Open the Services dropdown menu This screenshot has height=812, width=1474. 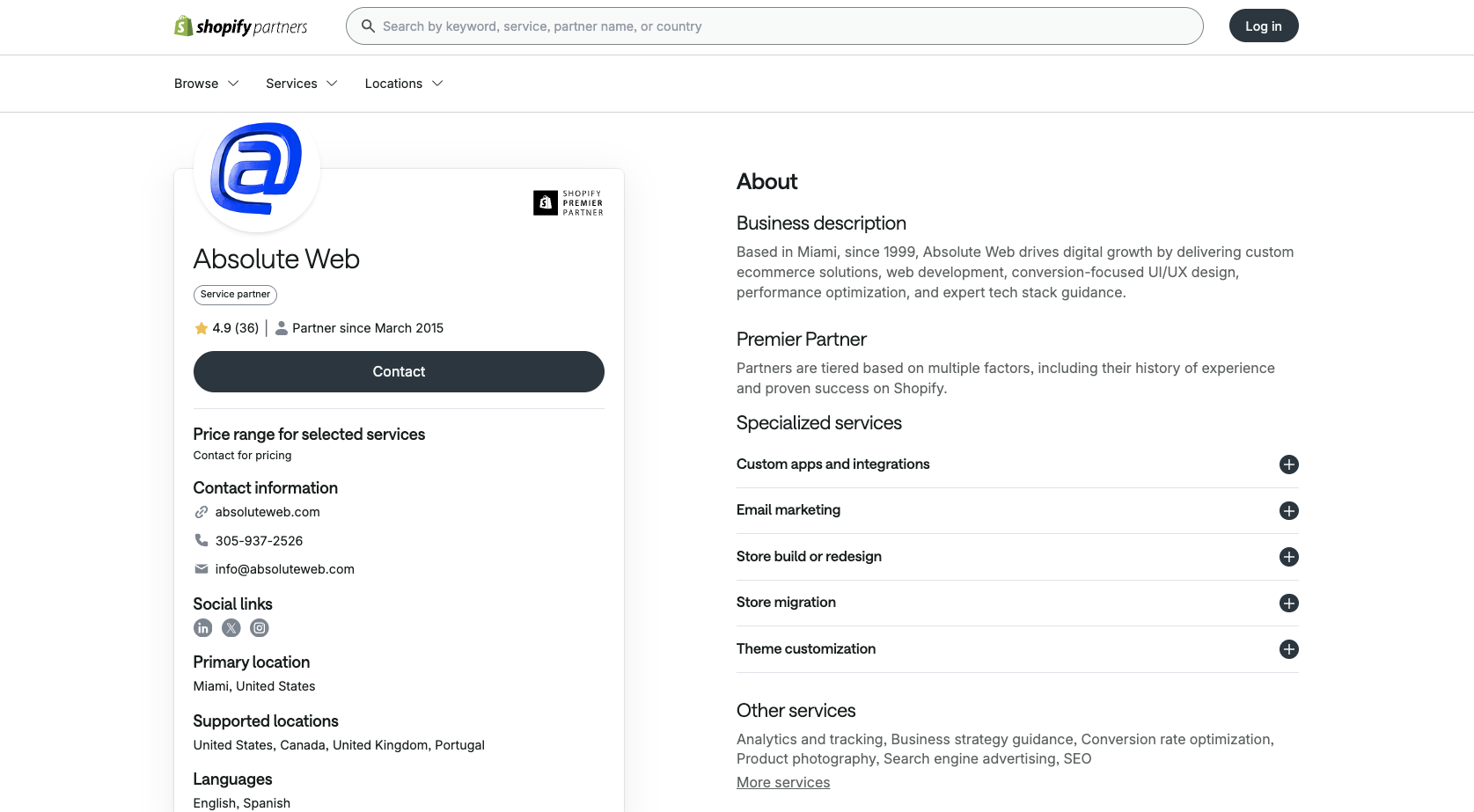[301, 83]
